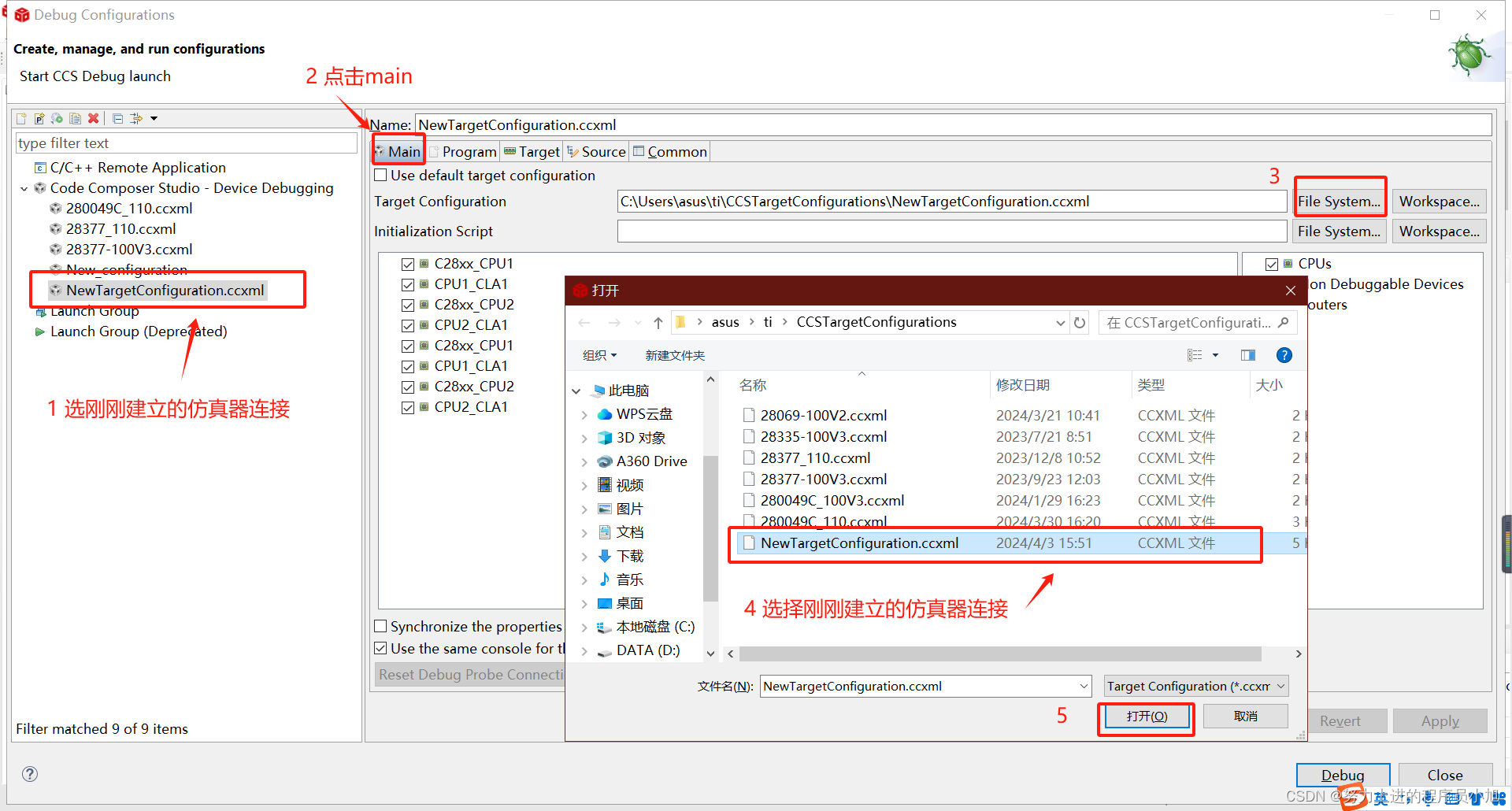The image size is (1512, 811).
Task: Open file name combo box dropdown
Action: pos(1084,687)
